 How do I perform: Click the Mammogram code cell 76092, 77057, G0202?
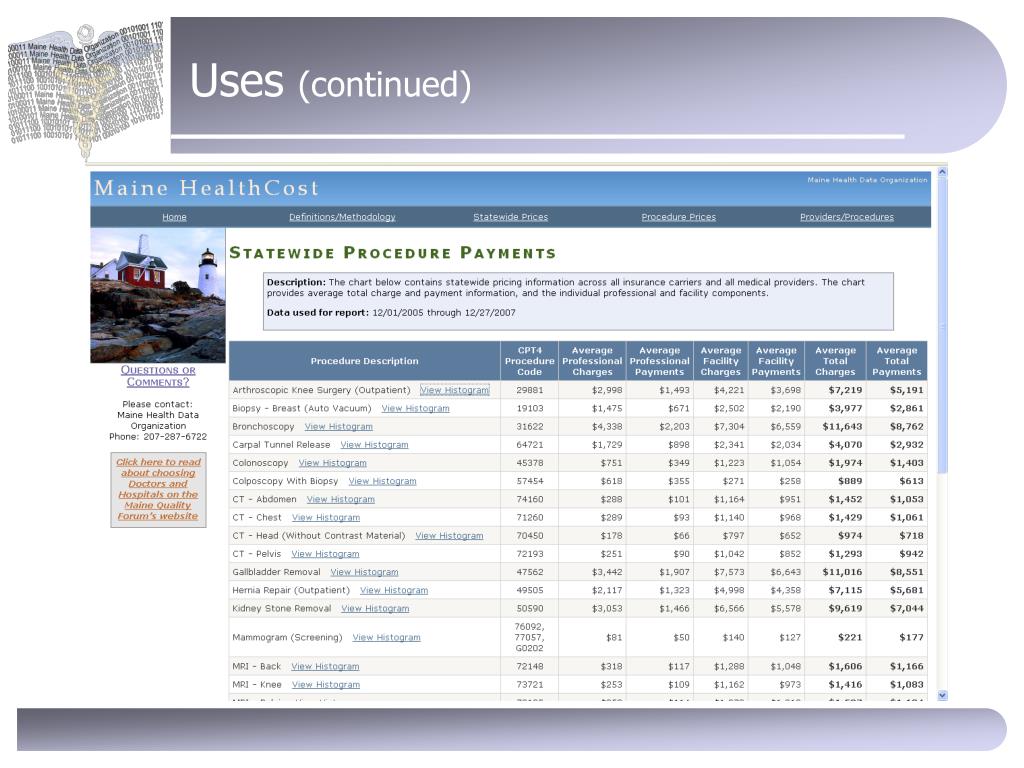[x=530, y=637]
